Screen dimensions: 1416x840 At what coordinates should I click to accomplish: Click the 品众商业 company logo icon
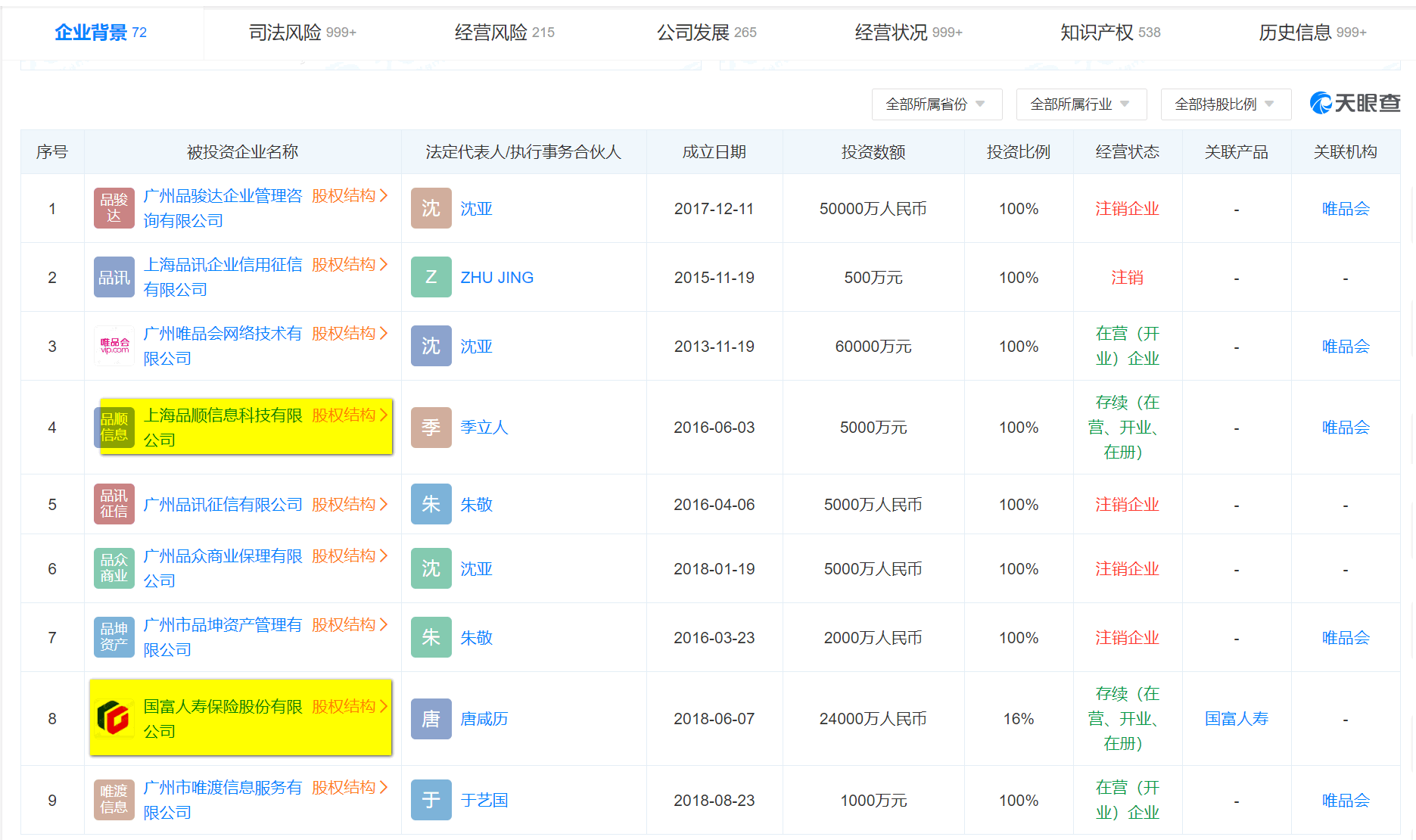(114, 568)
